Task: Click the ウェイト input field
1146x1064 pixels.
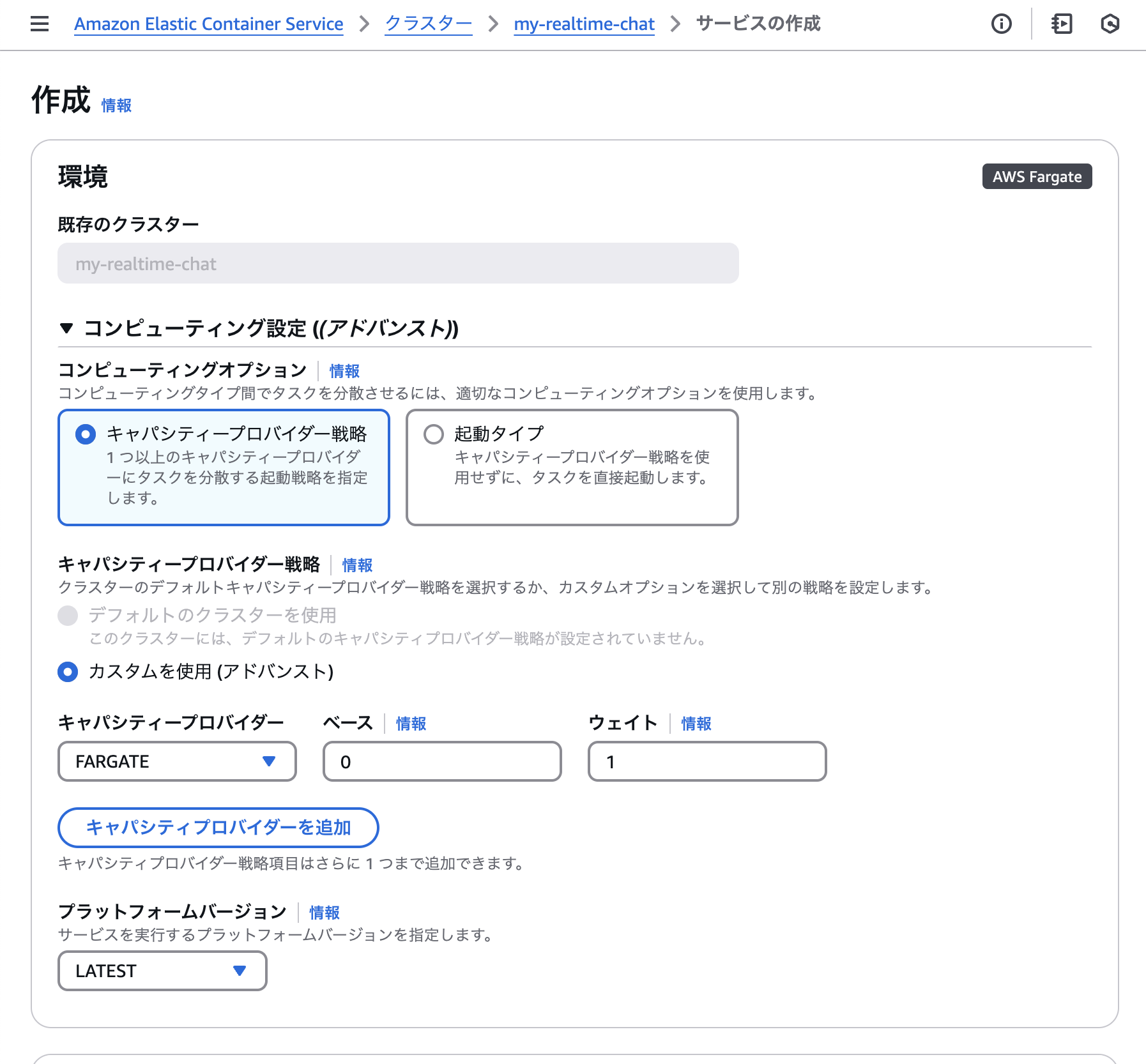Action: (707, 761)
